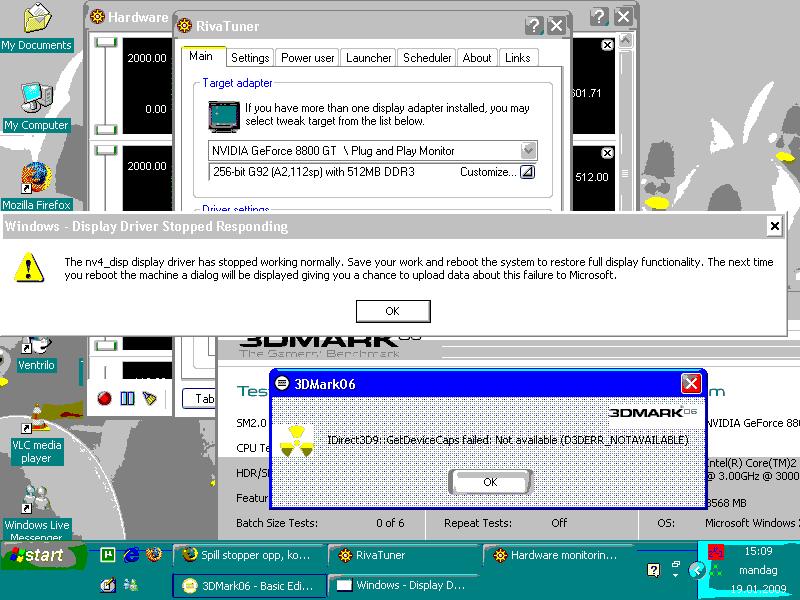The height and width of the screenshot is (600, 800).
Task: Click the monitor icon in Target adapter
Action: click(x=223, y=116)
